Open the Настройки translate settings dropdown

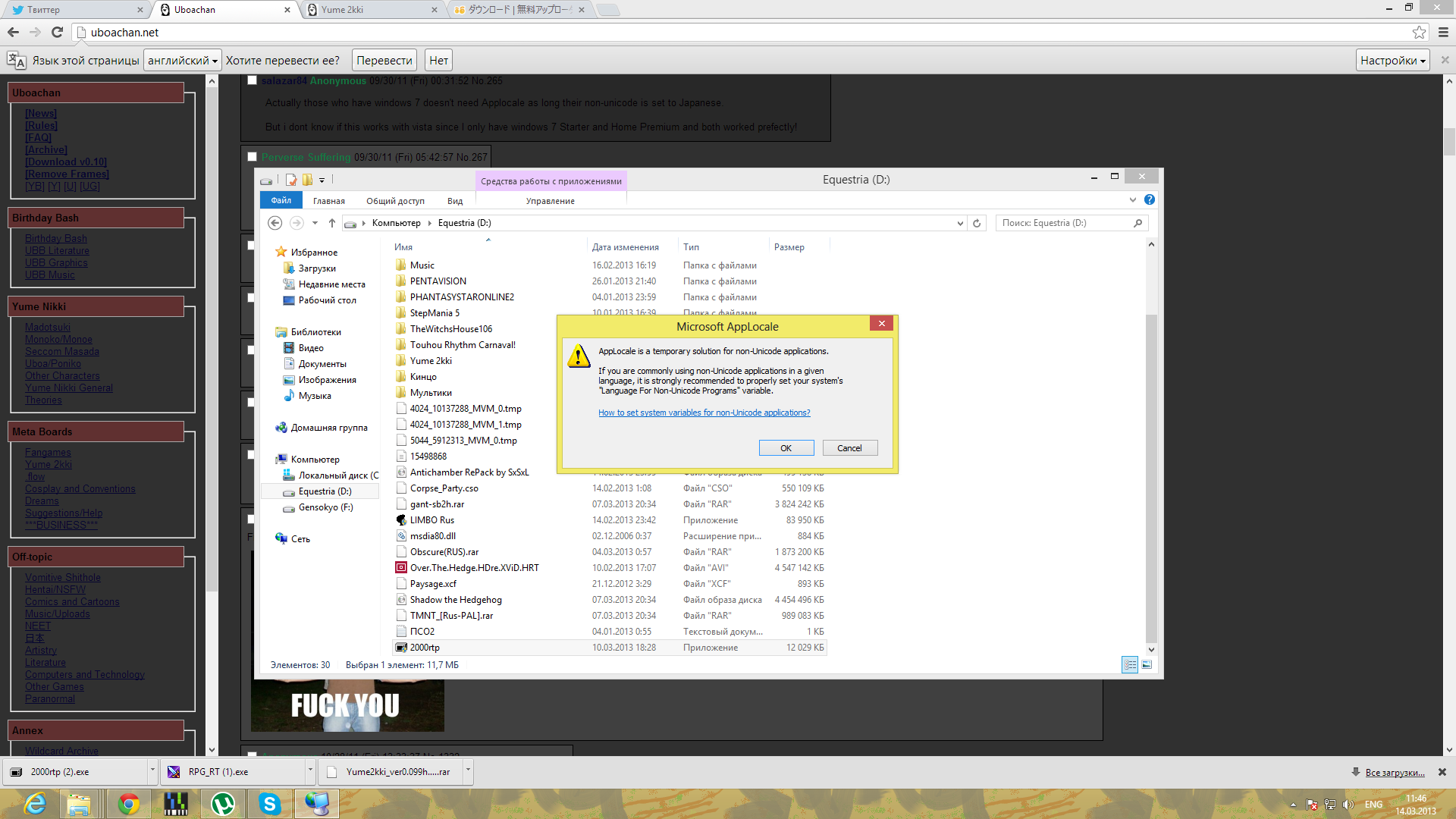(x=1392, y=60)
